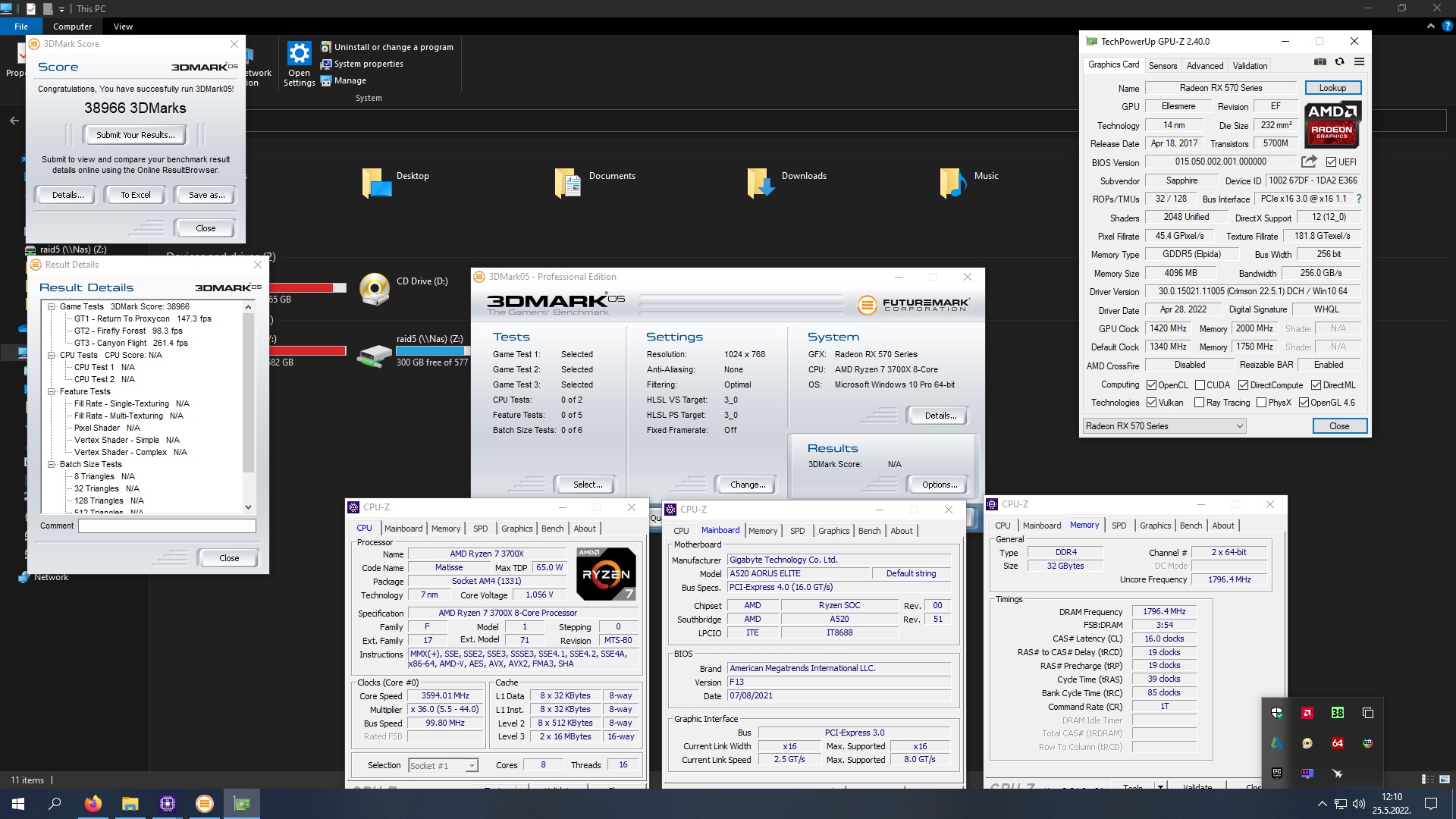Screen dimensions: 1456x819
Task: Open the Socket #1 selection dropdown in CPU-Z
Action: [x=443, y=766]
